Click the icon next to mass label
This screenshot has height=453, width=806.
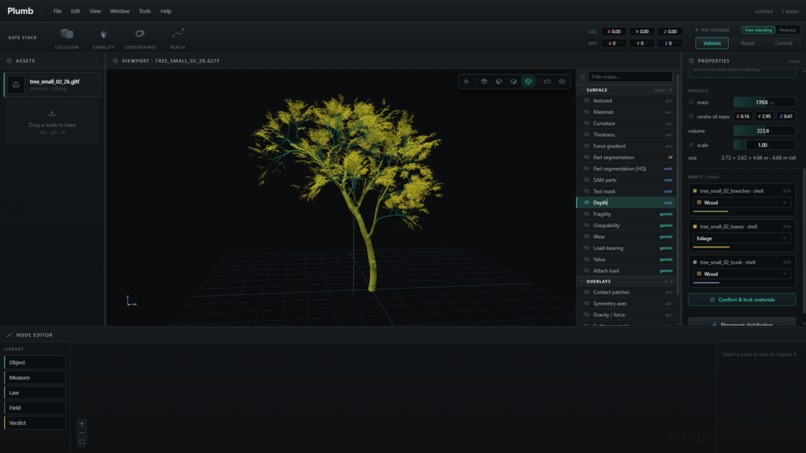pos(691,102)
